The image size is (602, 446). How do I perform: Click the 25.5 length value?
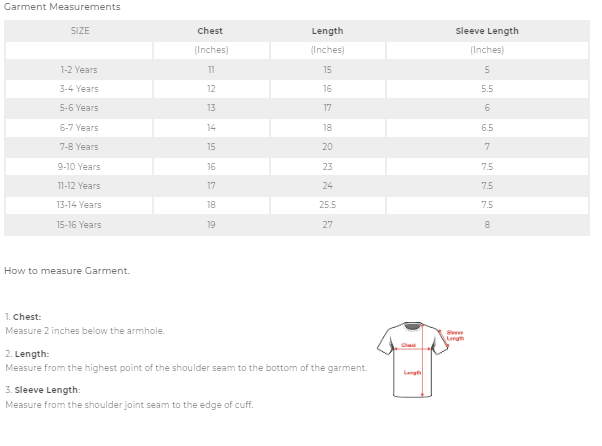327,205
